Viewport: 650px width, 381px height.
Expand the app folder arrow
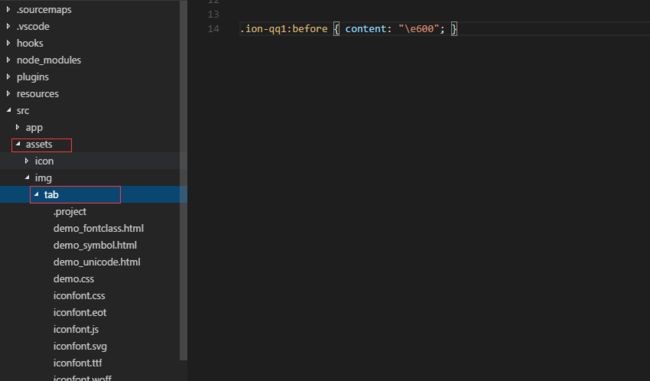17,127
